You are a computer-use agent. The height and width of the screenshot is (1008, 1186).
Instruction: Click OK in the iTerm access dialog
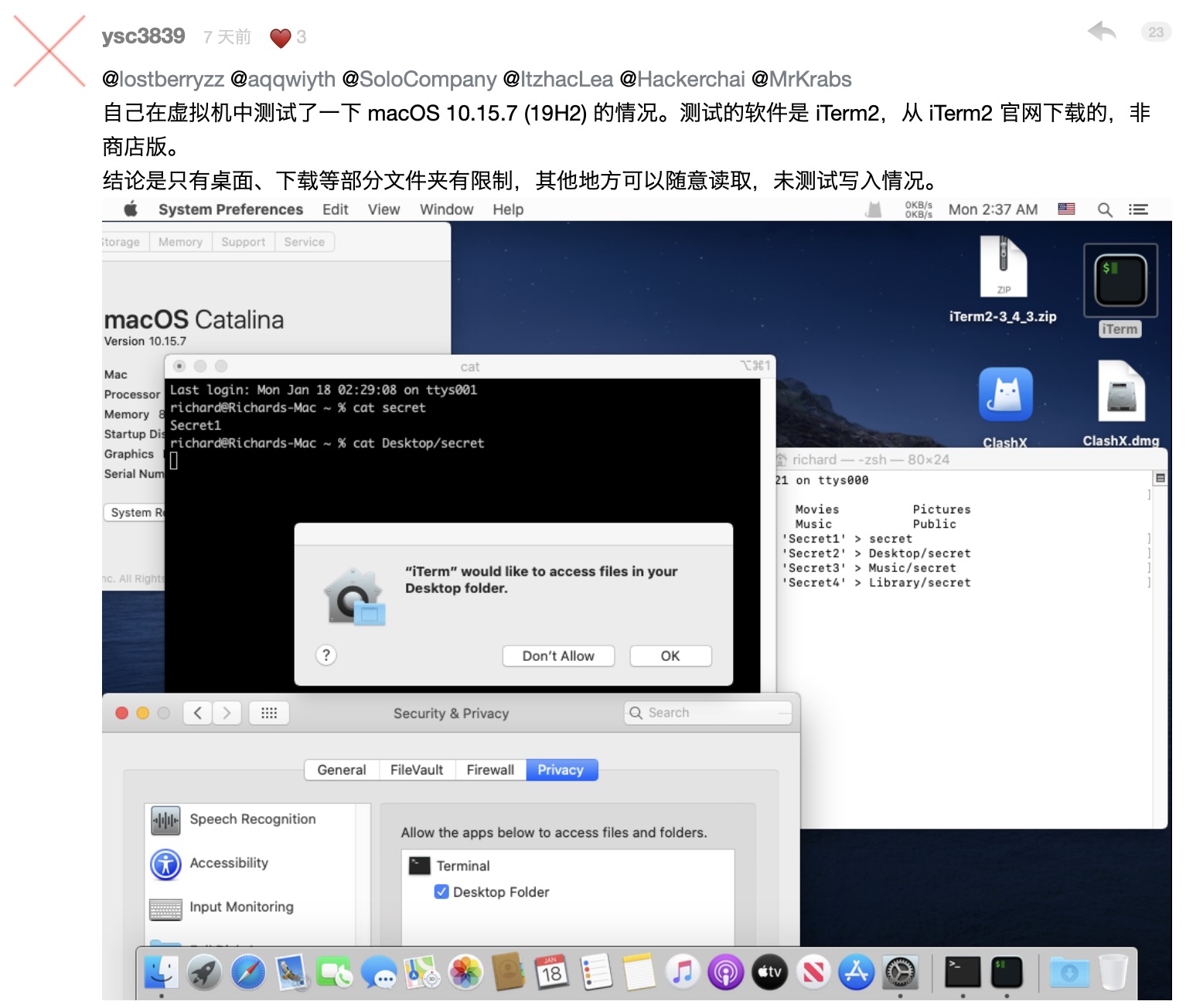pos(670,656)
